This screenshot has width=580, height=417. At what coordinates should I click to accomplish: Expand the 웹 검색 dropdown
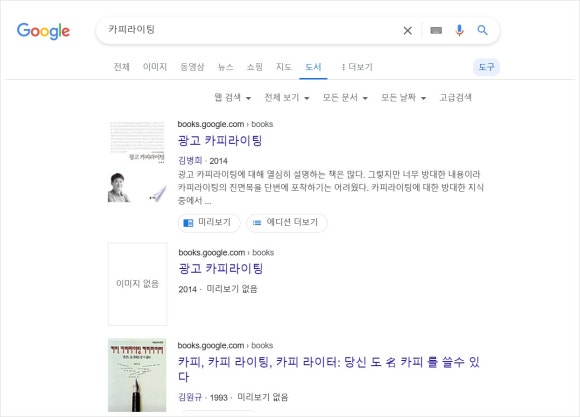[233, 98]
